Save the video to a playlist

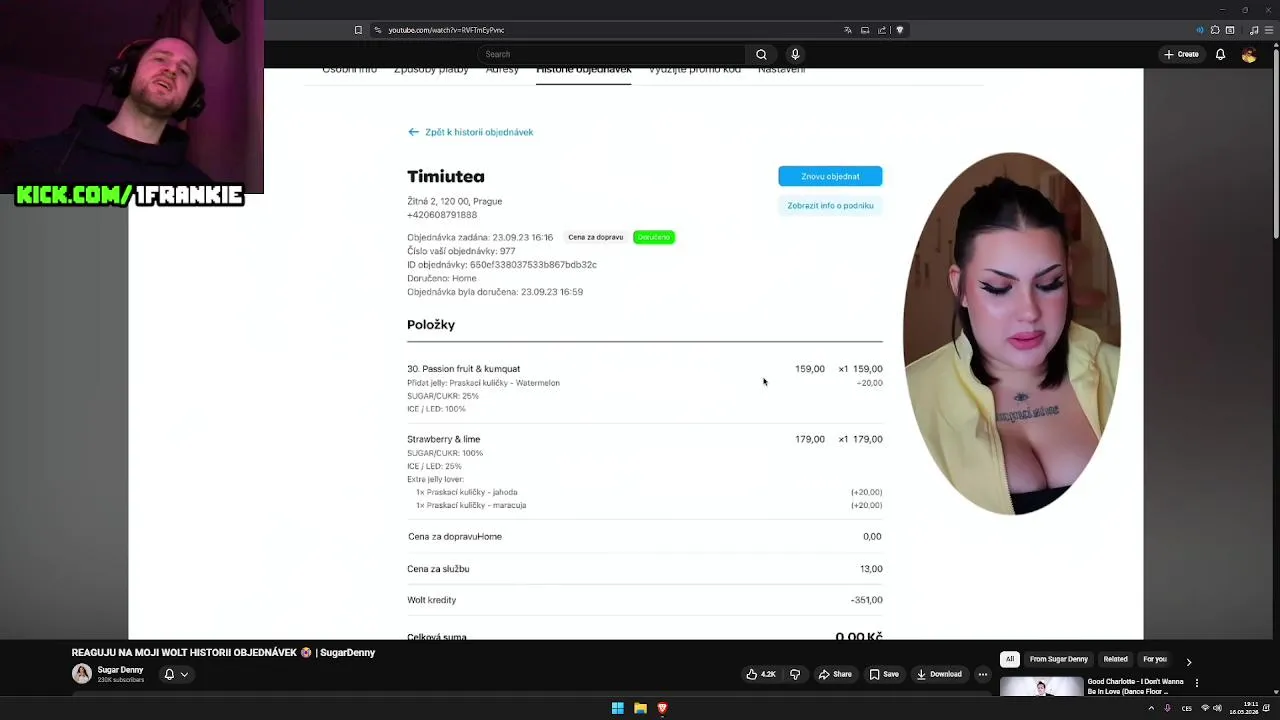pyautogui.click(x=884, y=674)
